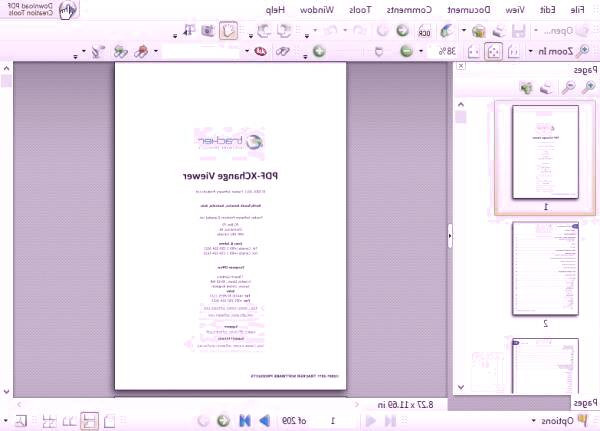Image resolution: width=600 pixels, height=431 pixels.
Task: Click the page number input field
Action: (334, 421)
